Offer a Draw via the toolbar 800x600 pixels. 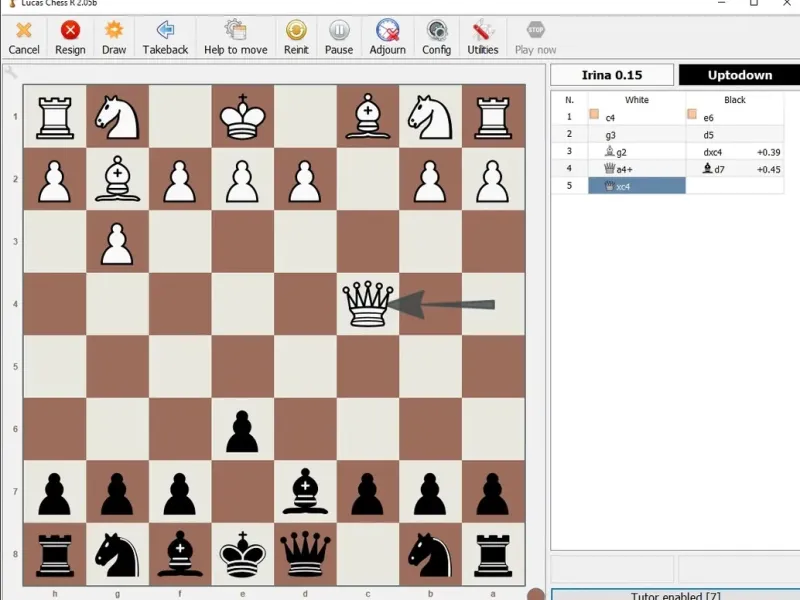coord(114,38)
